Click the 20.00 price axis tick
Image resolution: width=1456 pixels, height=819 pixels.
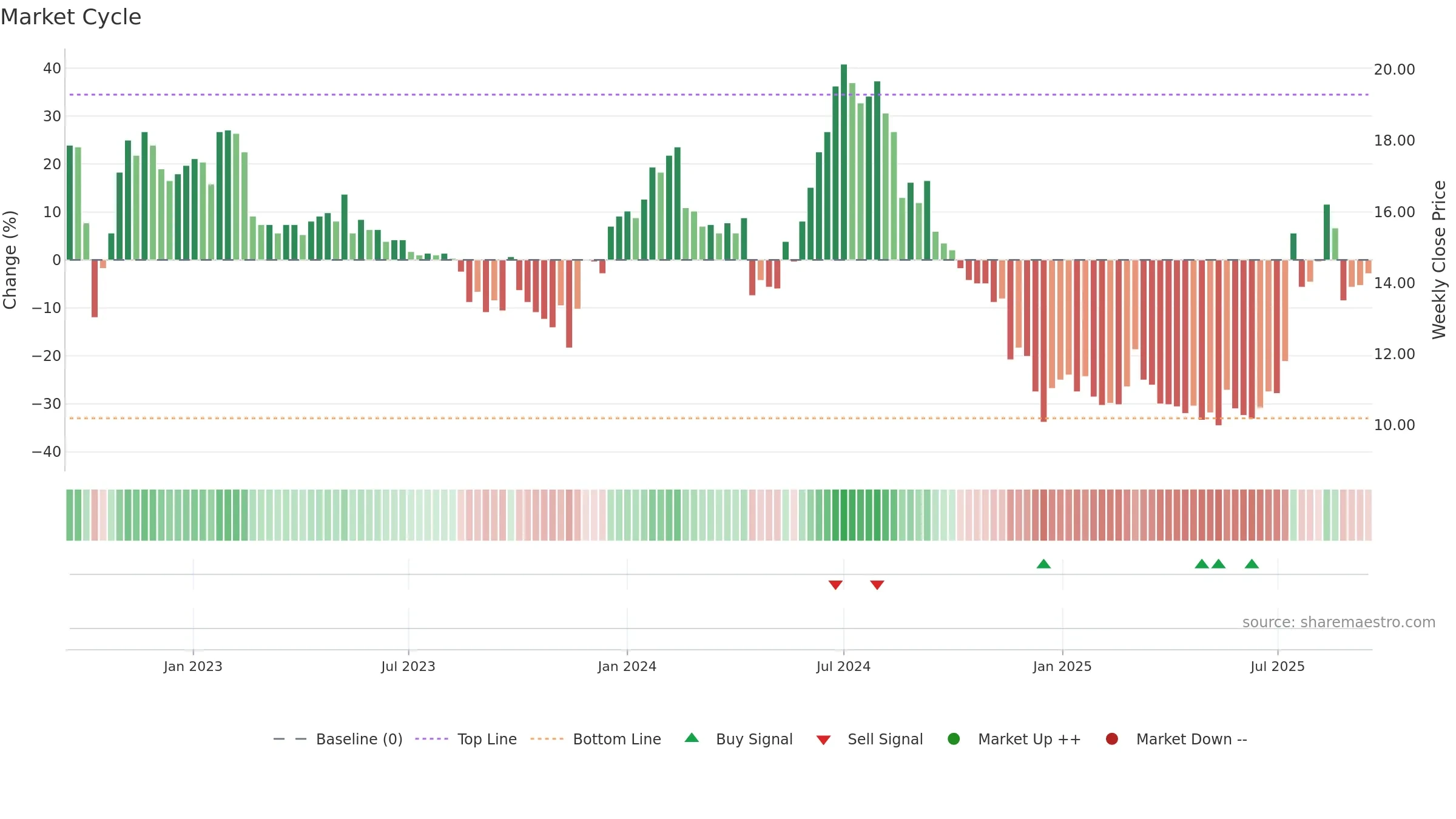point(1395,69)
